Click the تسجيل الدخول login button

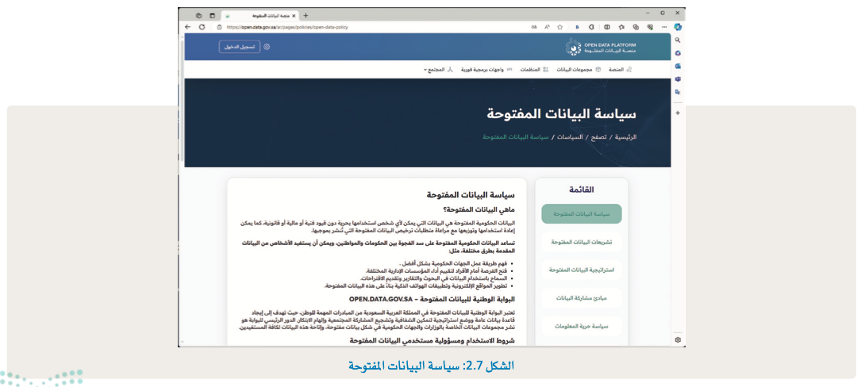tap(239, 47)
